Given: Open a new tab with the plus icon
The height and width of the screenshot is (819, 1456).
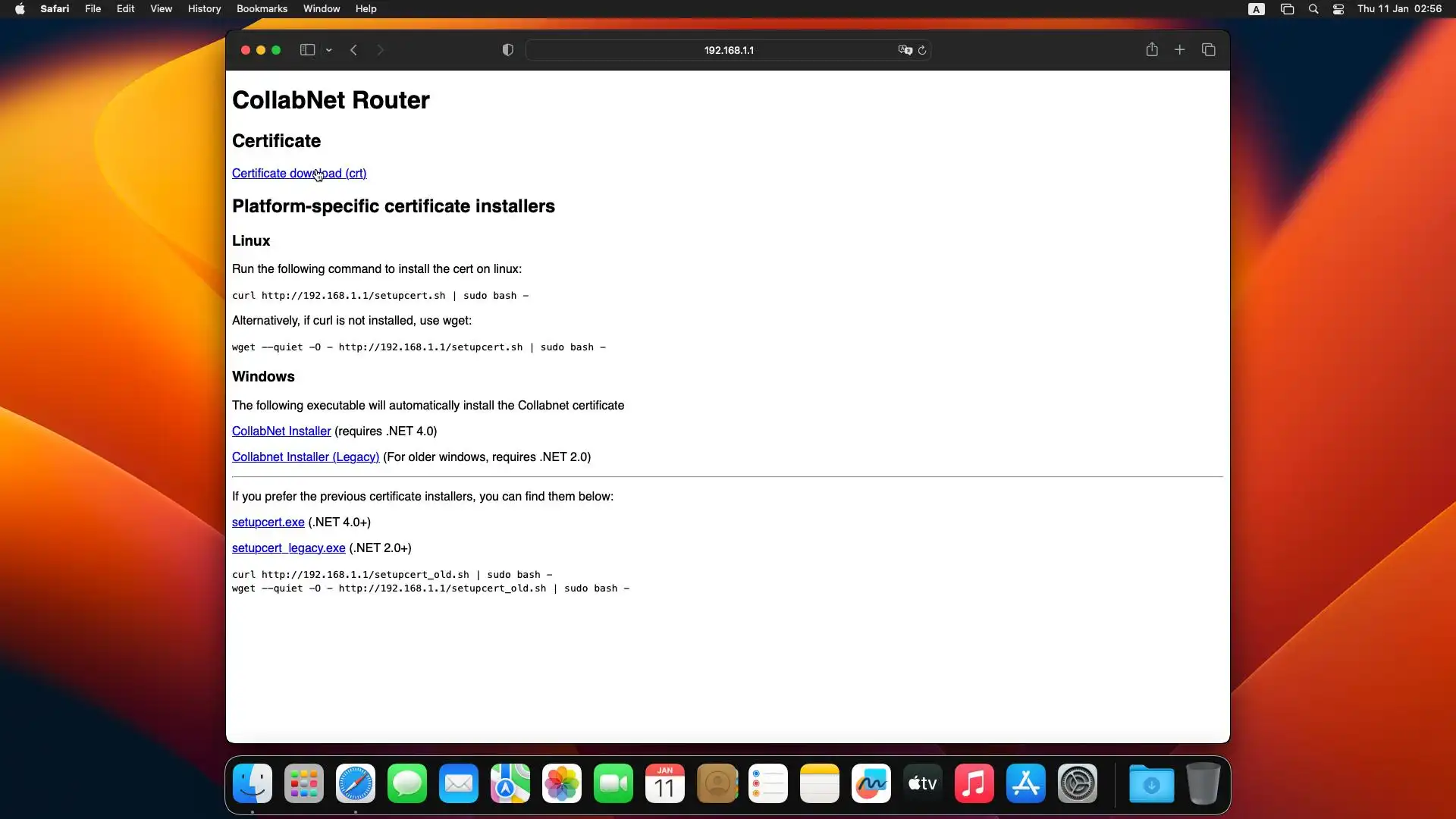Looking at the screenshot, I should click(1180, 50).
